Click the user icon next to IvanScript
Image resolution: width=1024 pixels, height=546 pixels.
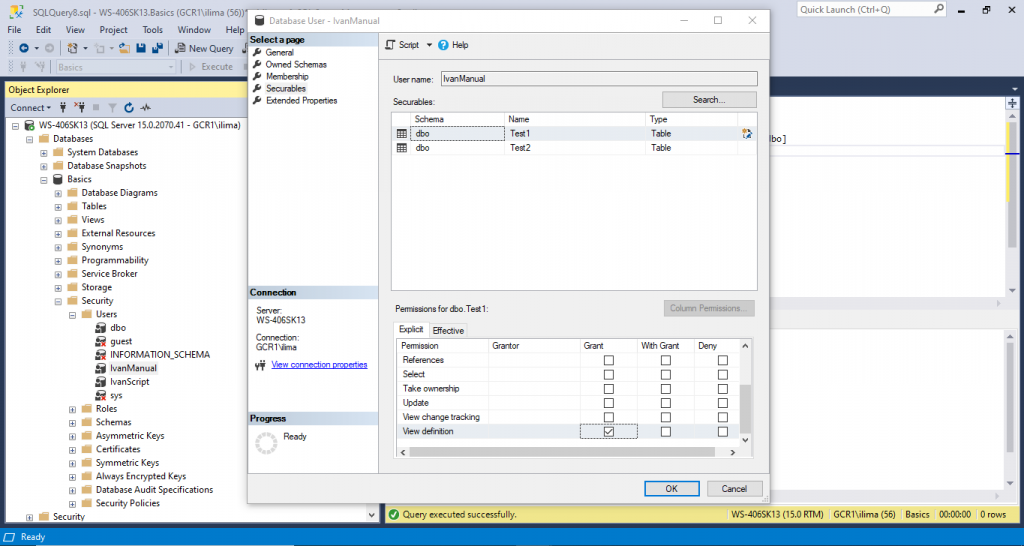coord(101,381)
